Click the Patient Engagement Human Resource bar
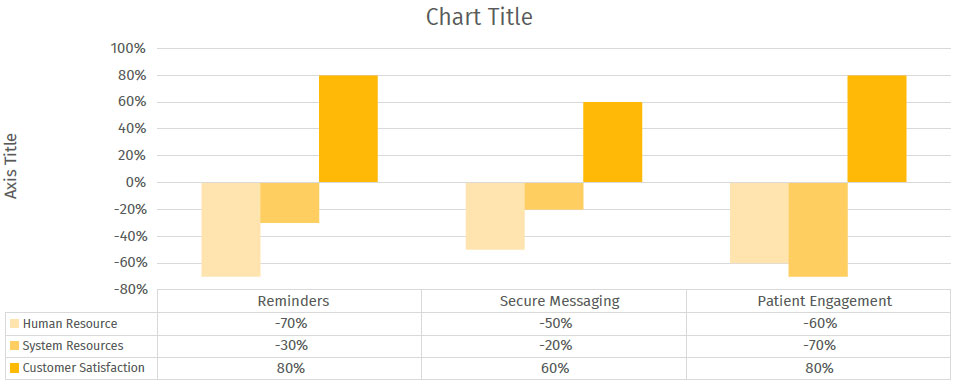The height and width of the screenshot is (385, 955). [x=759, y=222]
